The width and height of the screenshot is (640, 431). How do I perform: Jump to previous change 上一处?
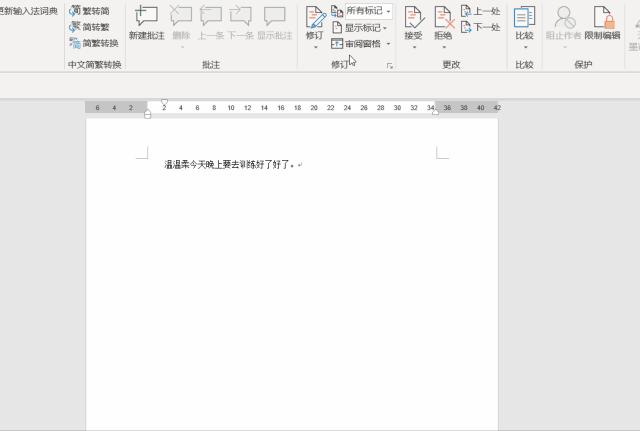[480, 11]
